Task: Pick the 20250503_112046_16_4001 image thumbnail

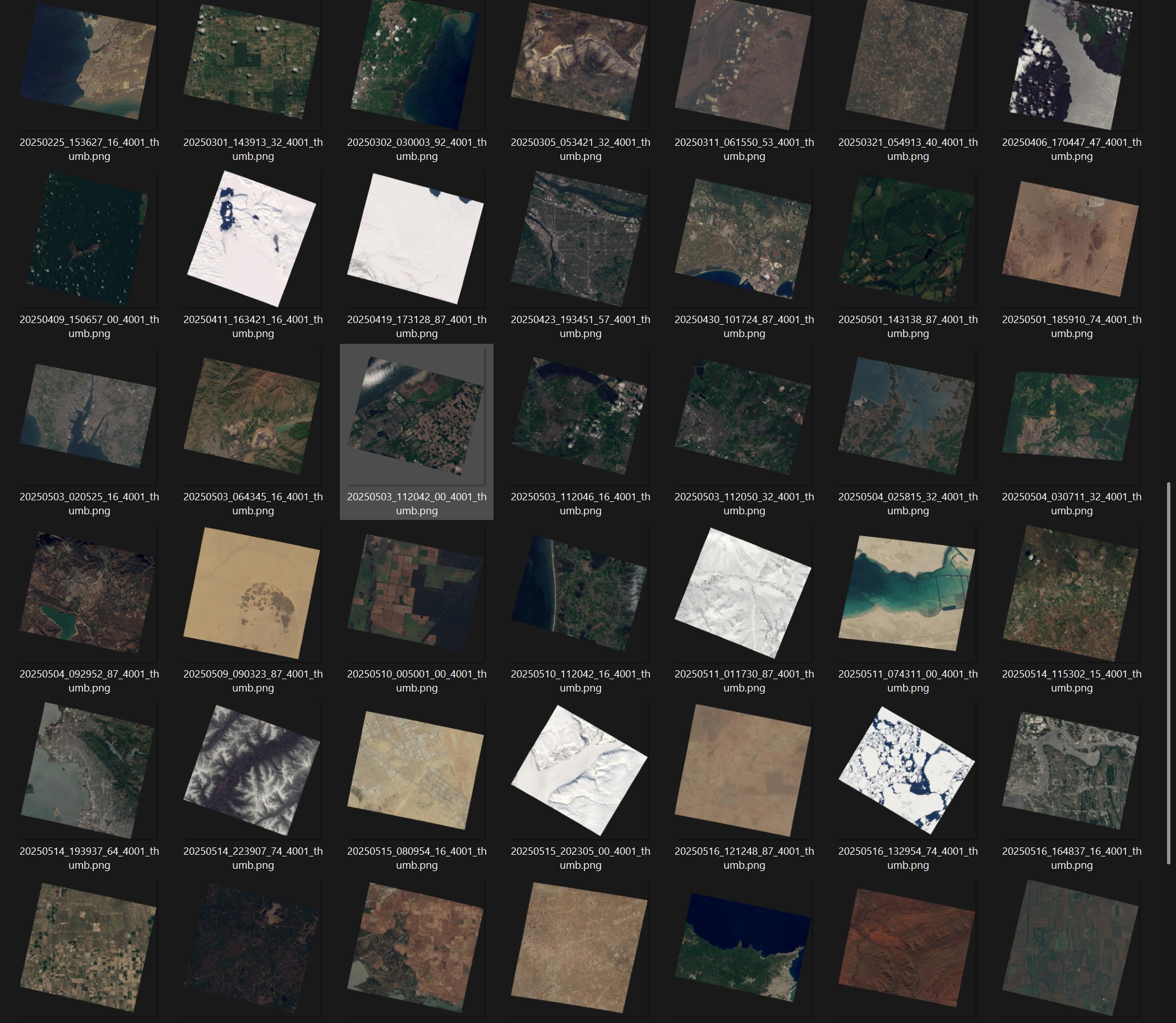Action: (x=579, y=416)
